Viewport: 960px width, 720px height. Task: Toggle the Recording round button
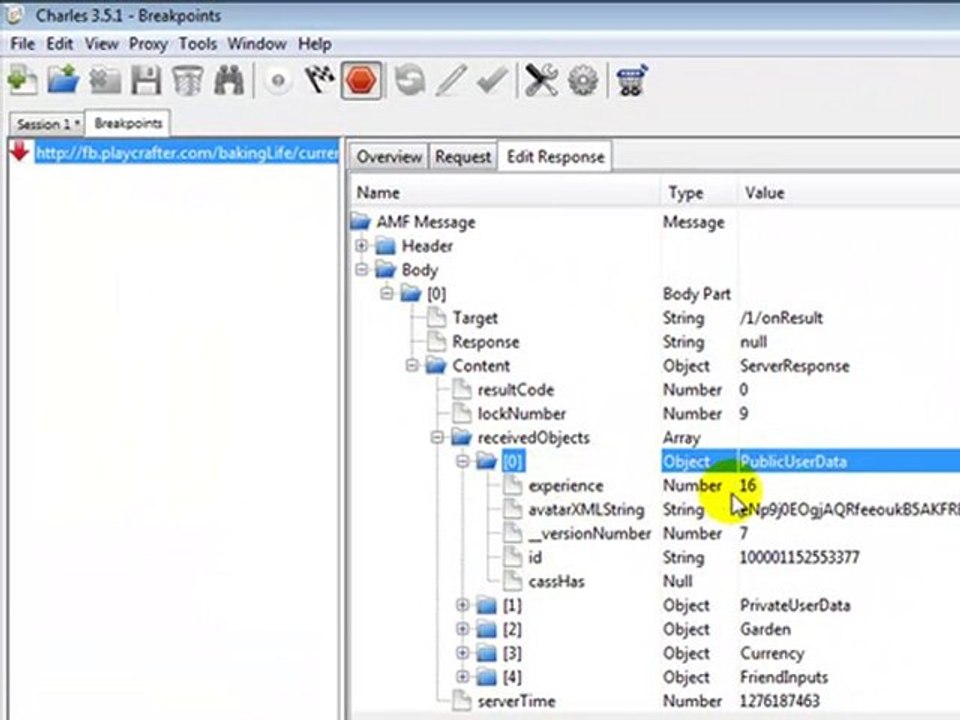point(279,81)
